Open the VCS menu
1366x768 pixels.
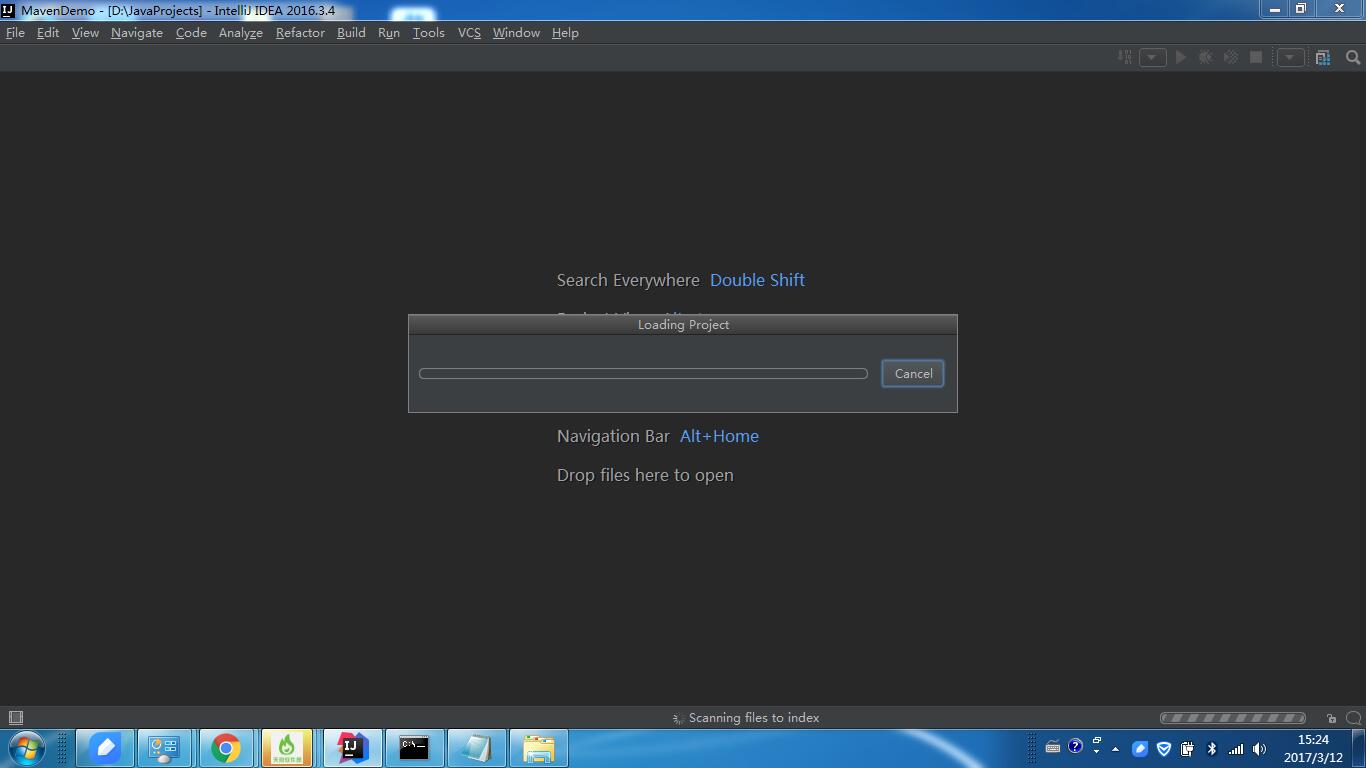tap(469, 32)
